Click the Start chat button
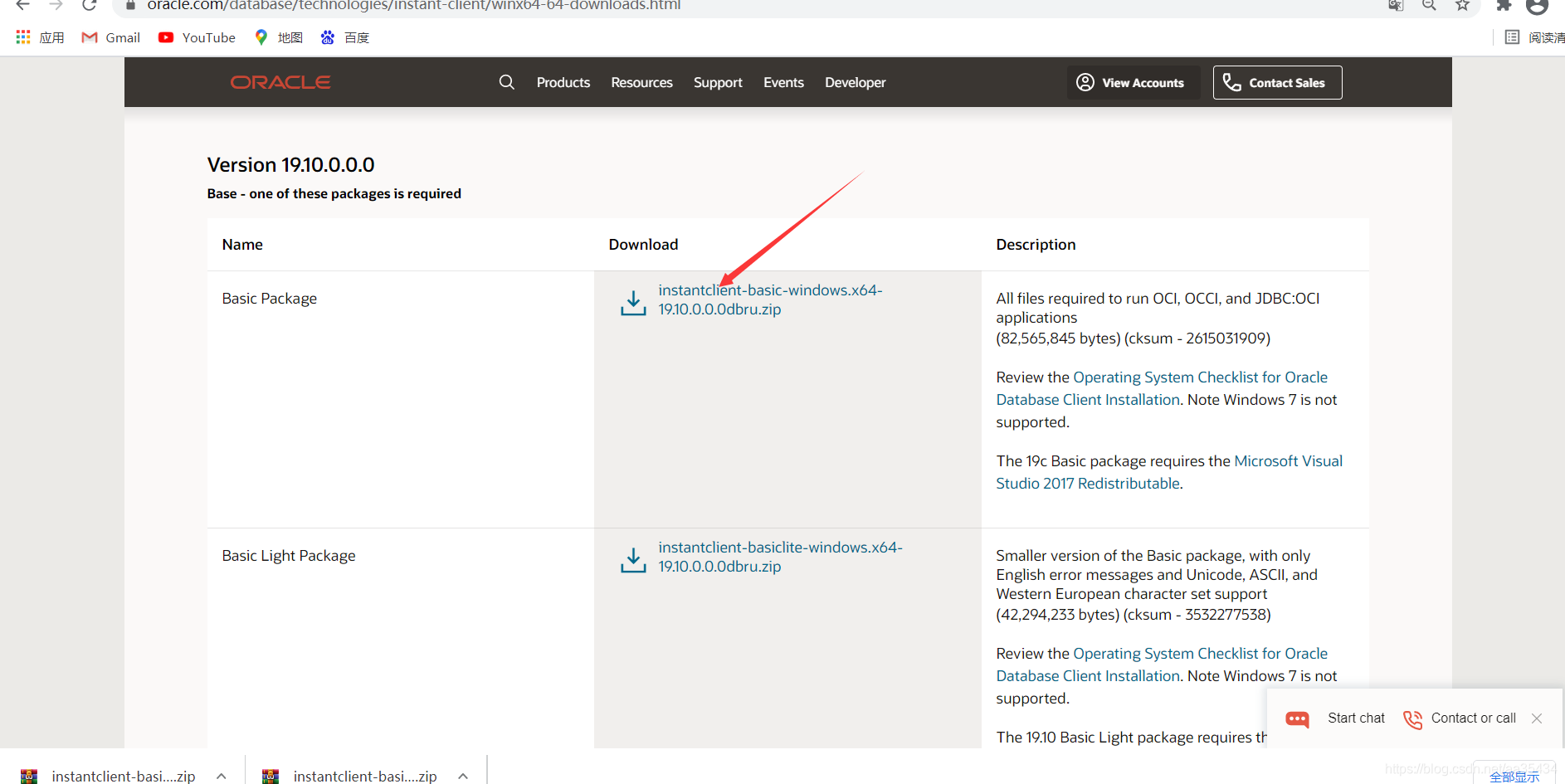 coord(1356,718)
